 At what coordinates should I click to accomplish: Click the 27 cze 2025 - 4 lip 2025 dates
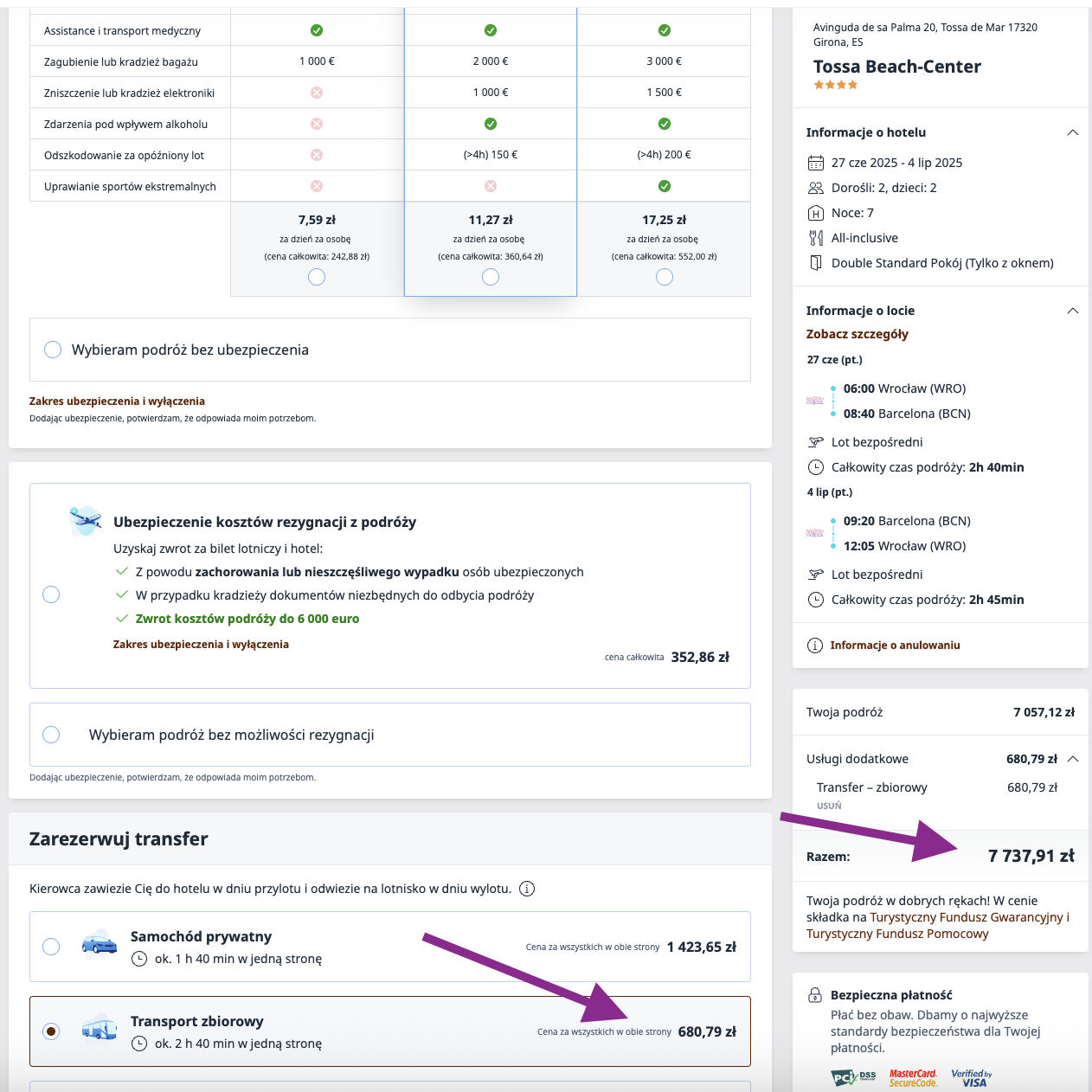[x=896, y=163]
